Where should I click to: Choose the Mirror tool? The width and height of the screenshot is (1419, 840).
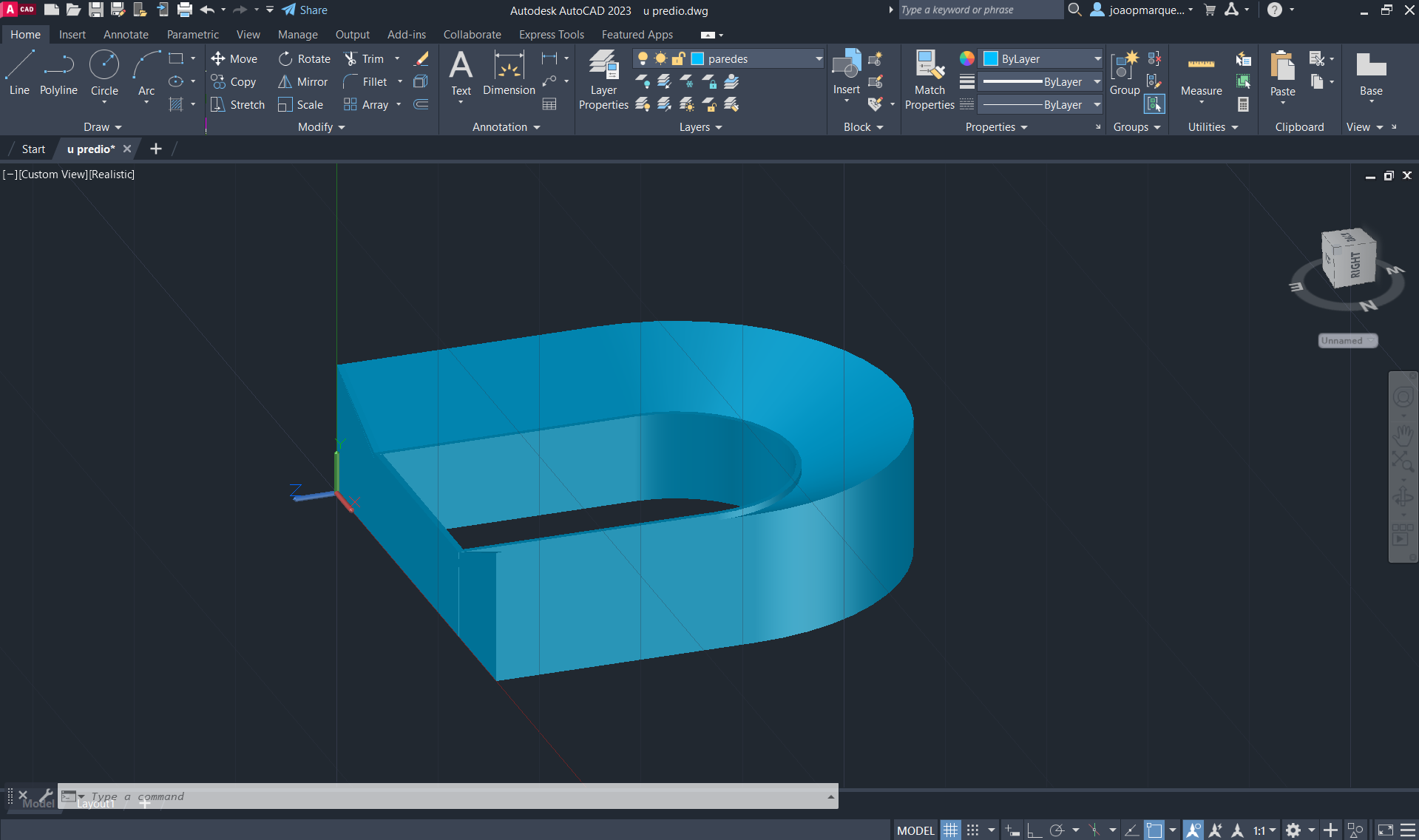point(285,81)
